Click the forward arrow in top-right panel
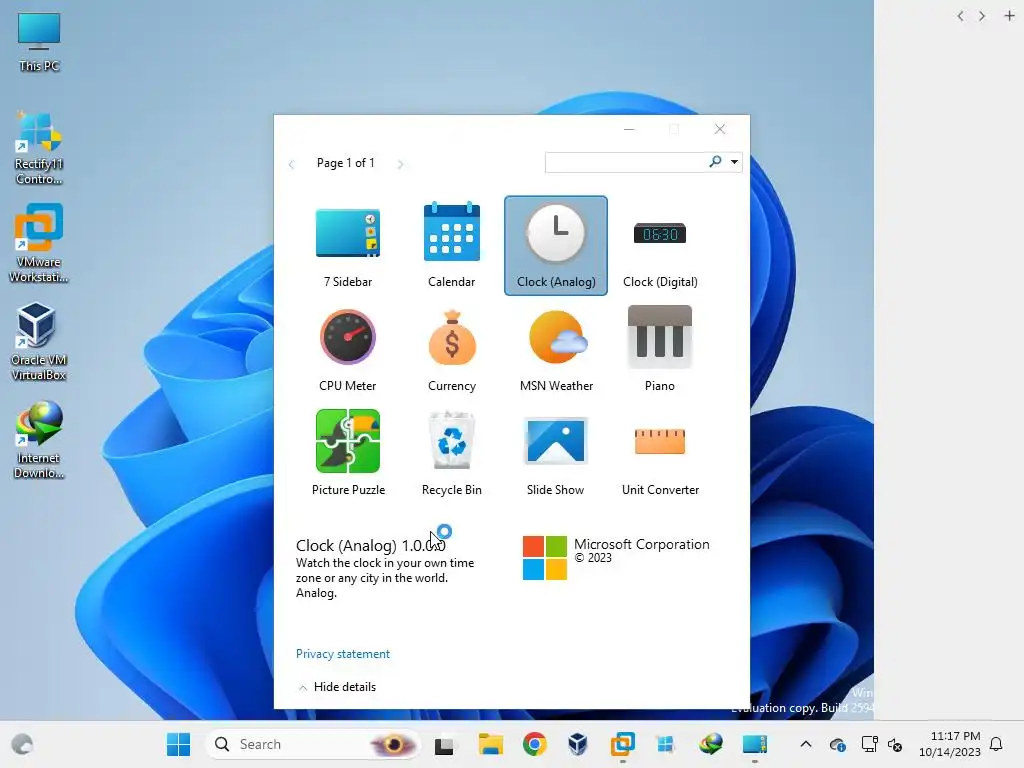Viewport: 1024px width, 768px height. (982, 16)
